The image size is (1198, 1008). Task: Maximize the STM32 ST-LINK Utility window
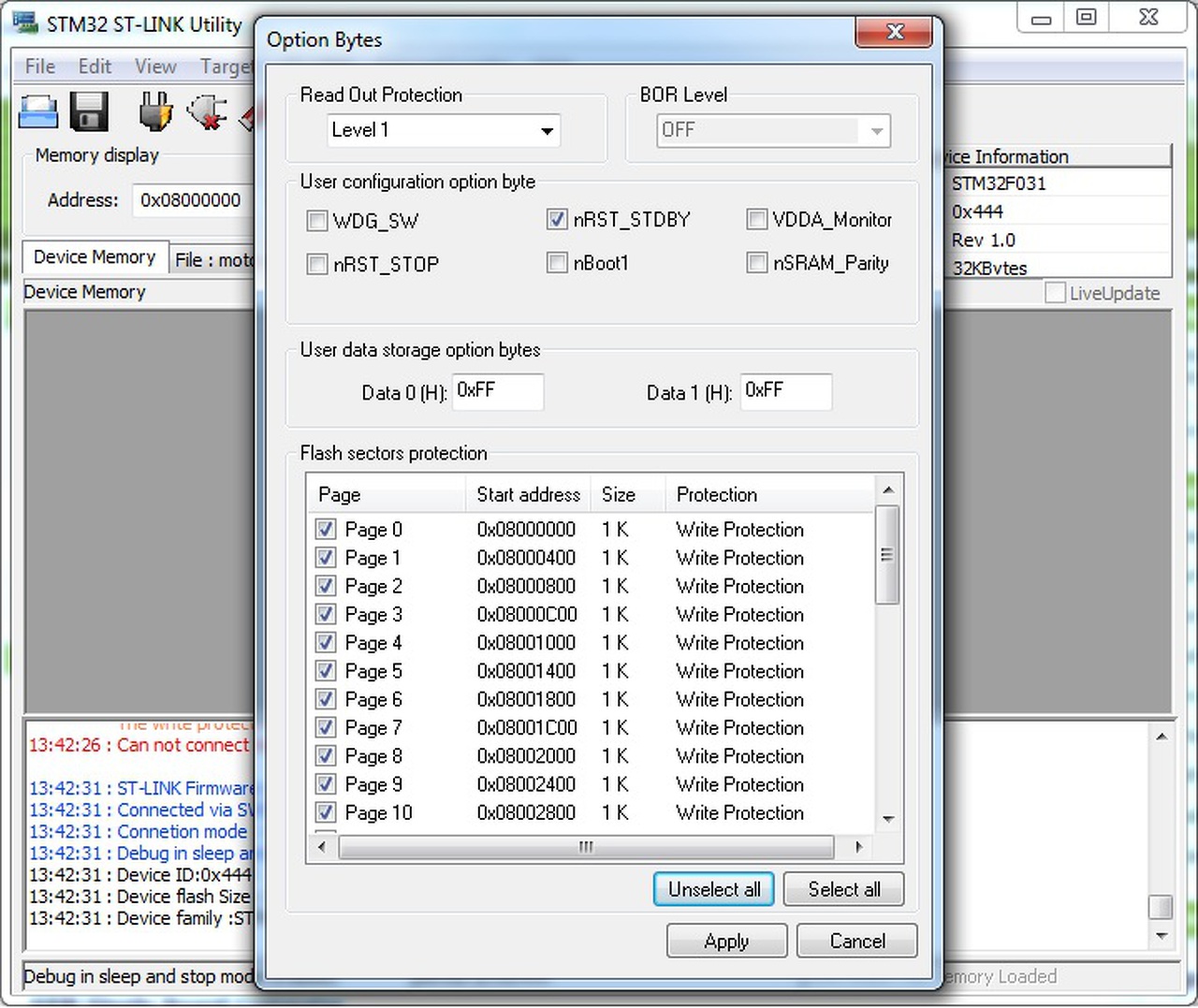click(1086, 17)
